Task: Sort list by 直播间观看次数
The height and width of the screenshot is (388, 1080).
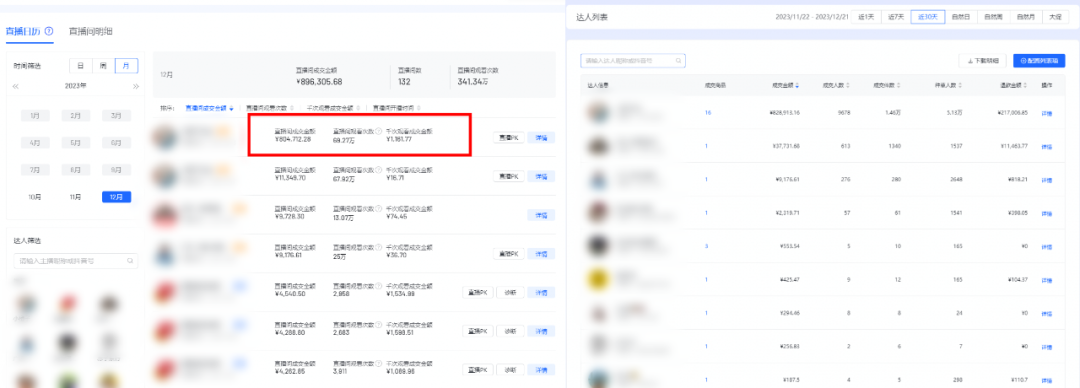Action: [270, 108]
